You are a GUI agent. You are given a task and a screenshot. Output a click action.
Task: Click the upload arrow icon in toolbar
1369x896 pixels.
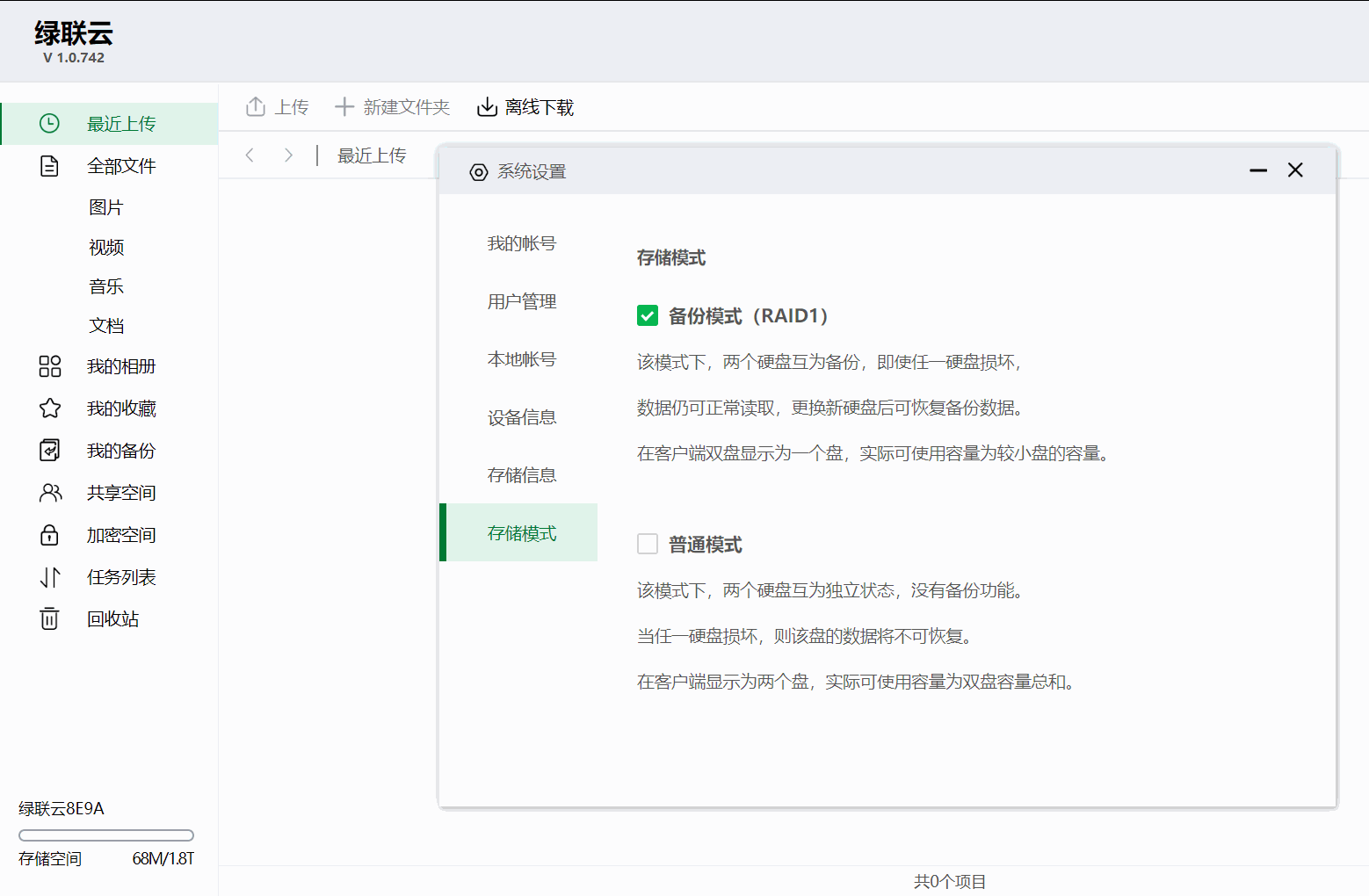click(x=256, y=107)
